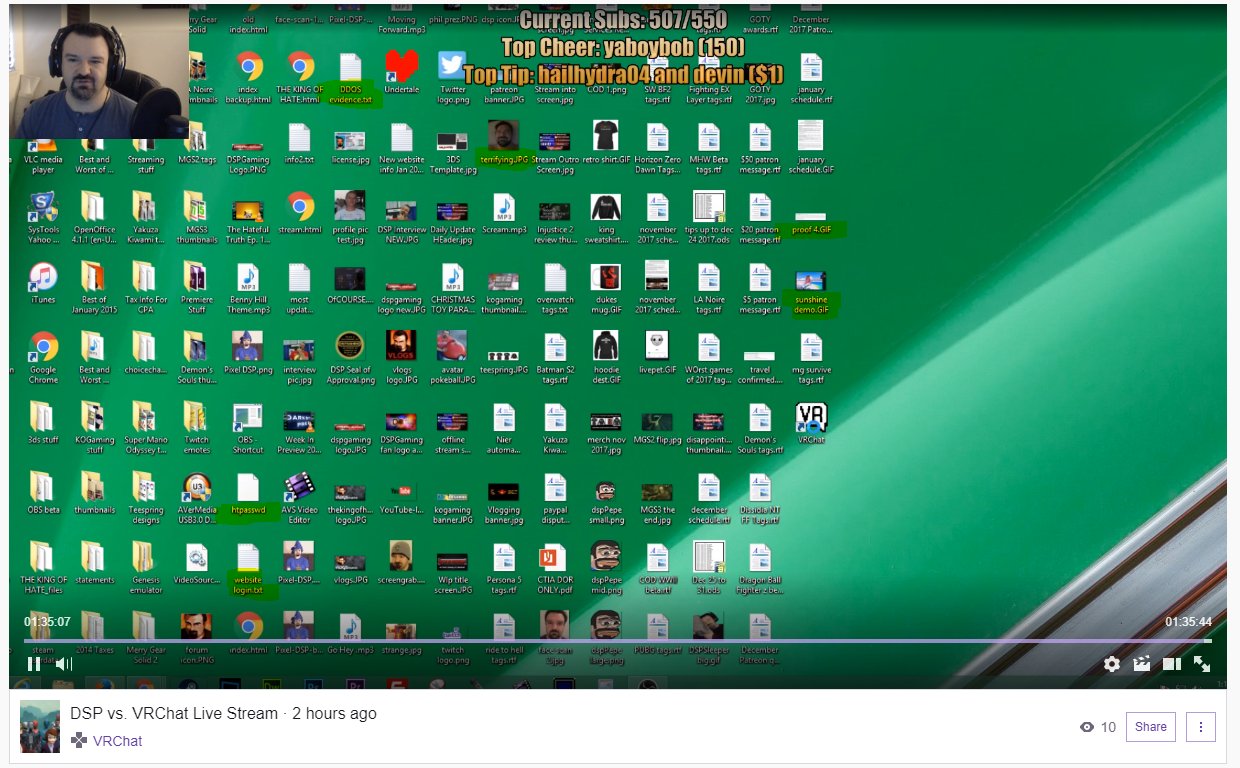Screen dimensions: 1240x768
Task: Click the Twitter logo.png icon
Action: [453, 66]
